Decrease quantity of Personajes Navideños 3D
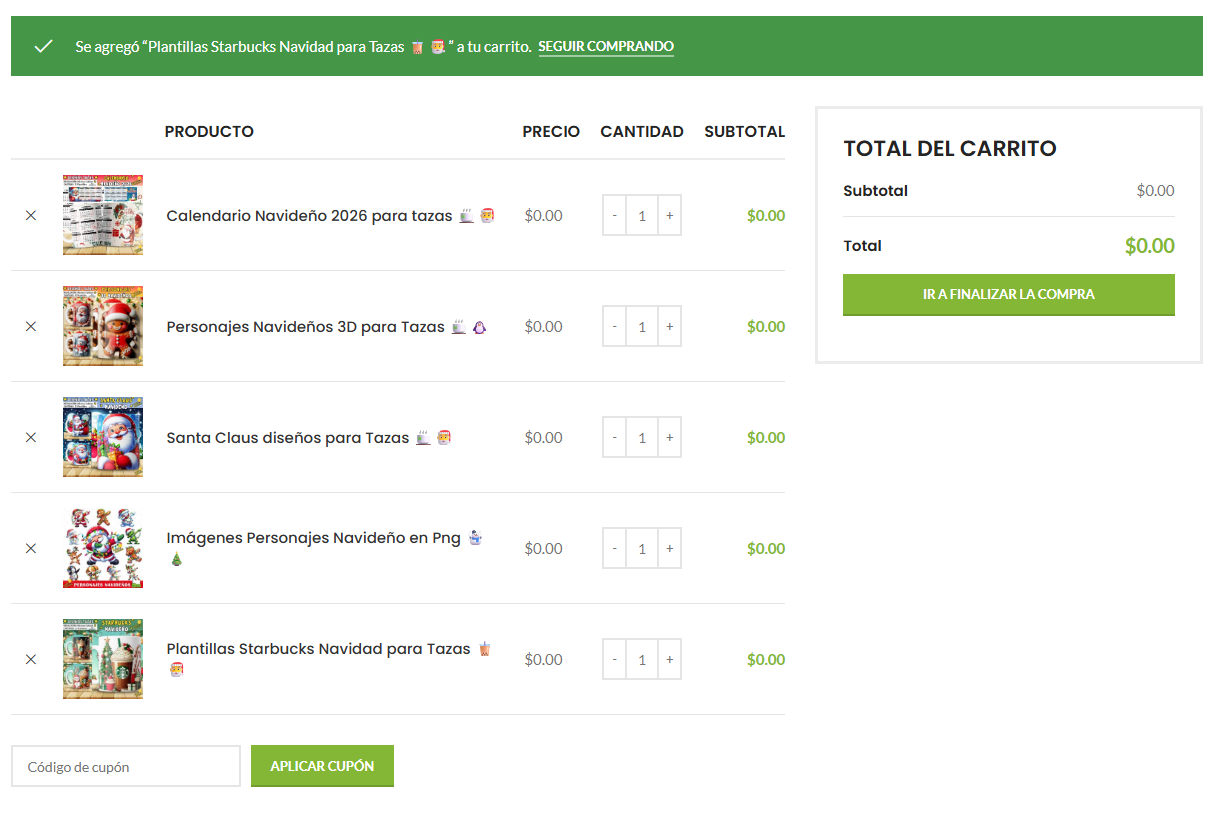This screenshot has width=1224, height=824. 614,326
